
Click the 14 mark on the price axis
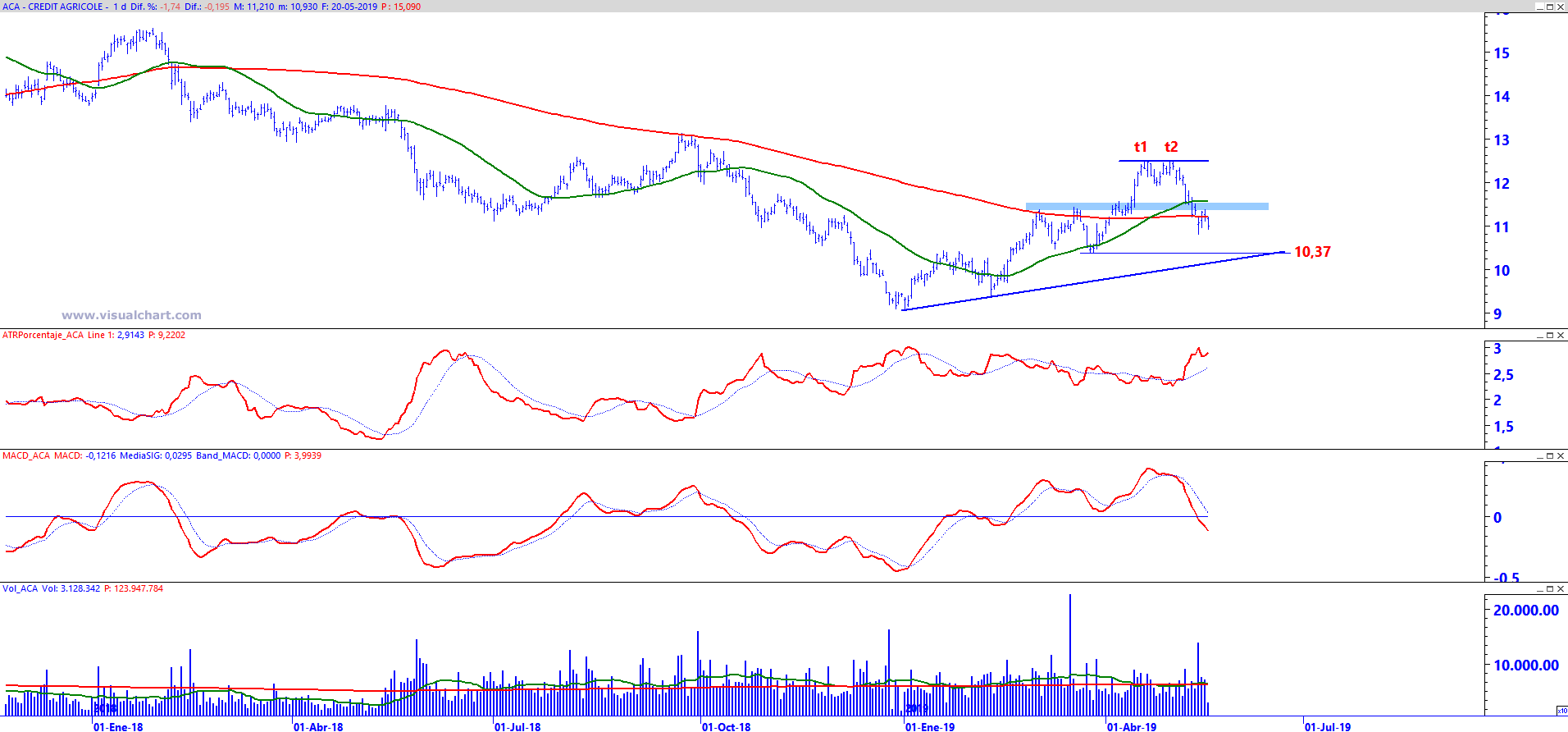coord(1502,97)
